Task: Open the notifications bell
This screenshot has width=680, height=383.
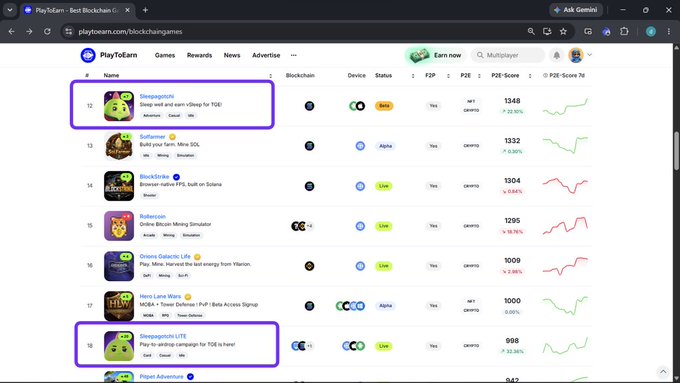Action: tap(556, 55)
